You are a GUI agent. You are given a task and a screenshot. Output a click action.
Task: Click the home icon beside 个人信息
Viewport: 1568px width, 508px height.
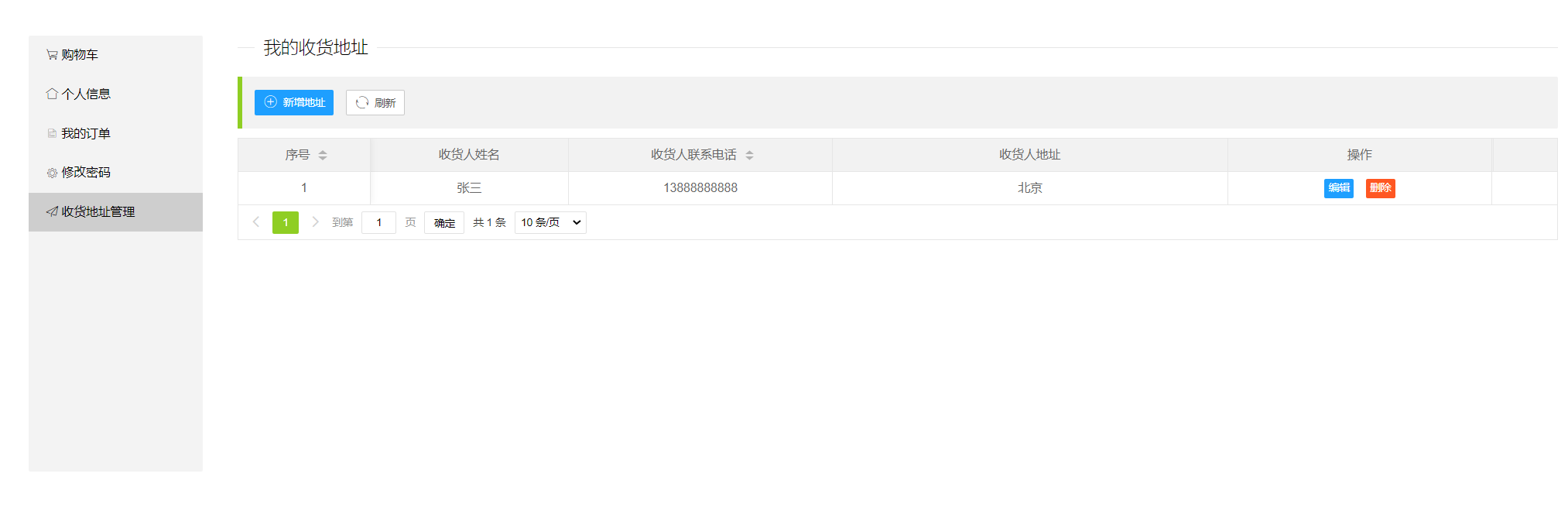point(52,94)
